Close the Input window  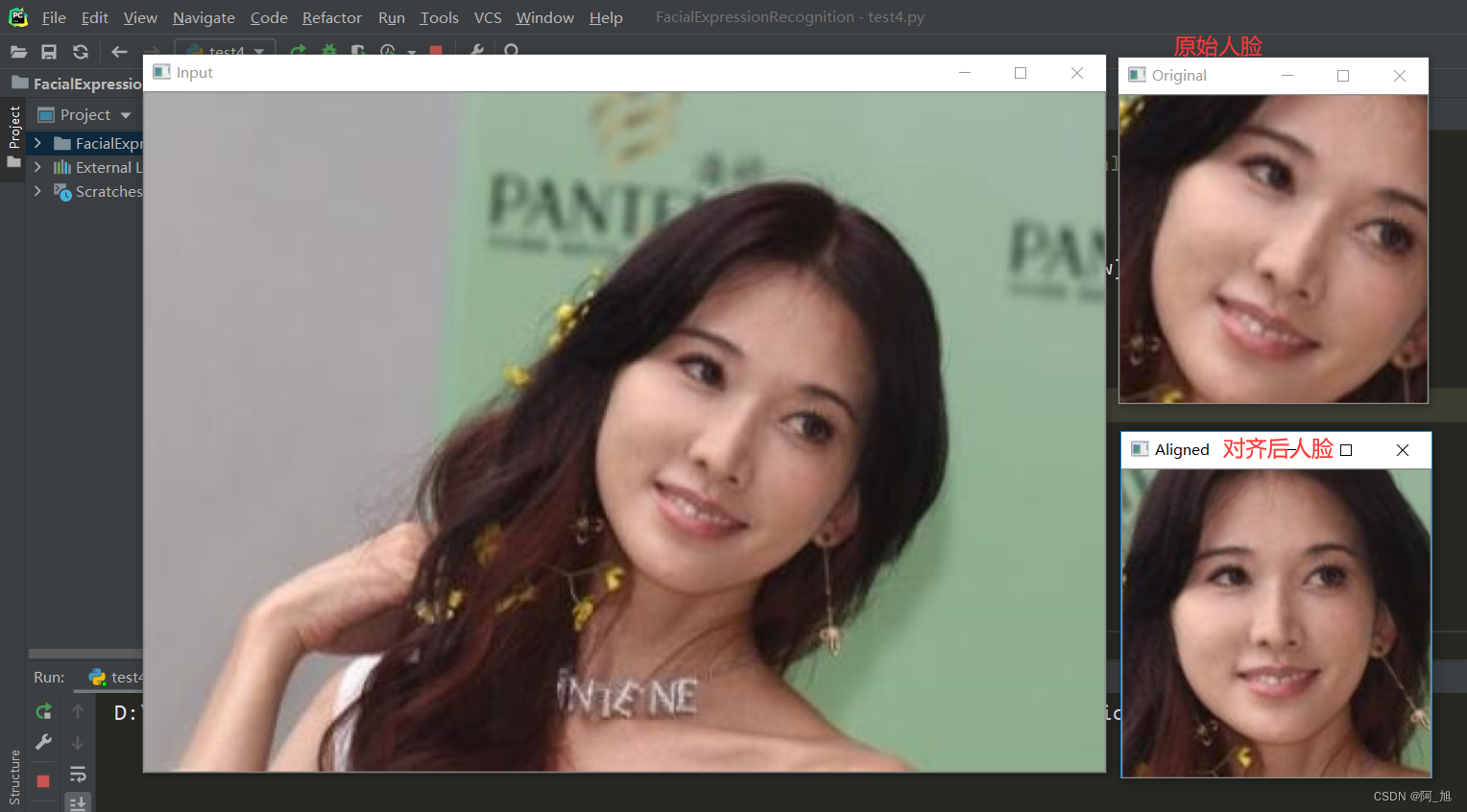click(x=1077, y=73)
